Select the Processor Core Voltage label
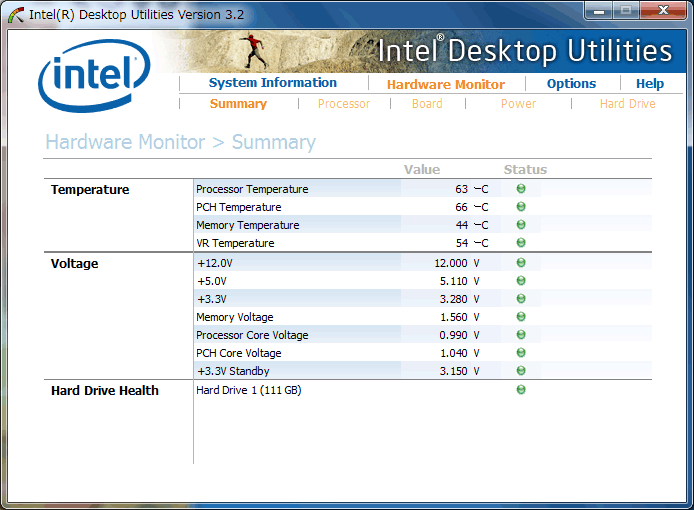This screenshot has width=694, height=510. [x=252, y=335]
